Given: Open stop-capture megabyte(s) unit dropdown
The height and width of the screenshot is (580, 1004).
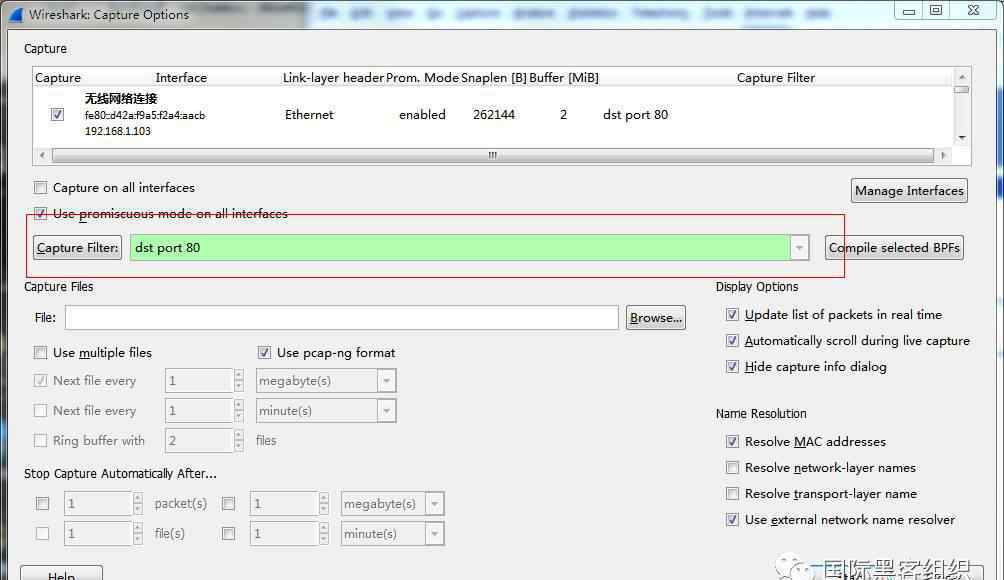Looking at the screenshot, I should coord(434,504).
